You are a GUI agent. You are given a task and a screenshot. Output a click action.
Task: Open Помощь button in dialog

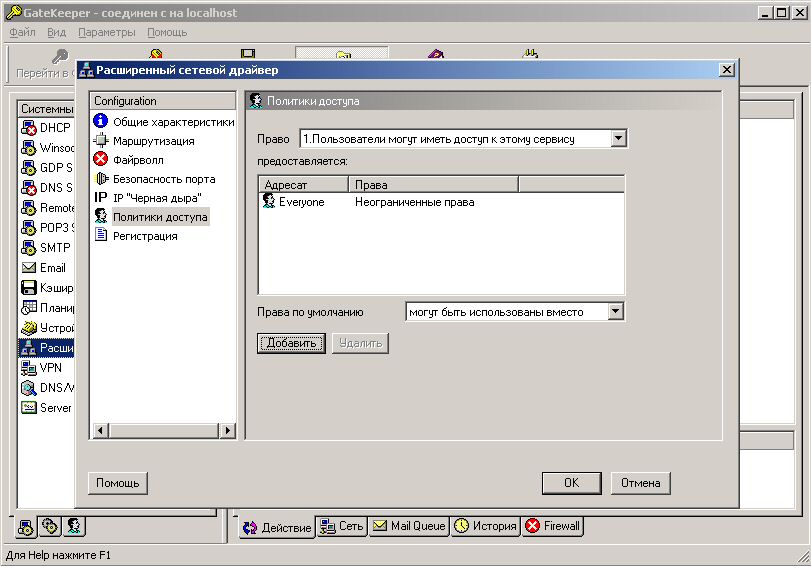click(117, 483)
